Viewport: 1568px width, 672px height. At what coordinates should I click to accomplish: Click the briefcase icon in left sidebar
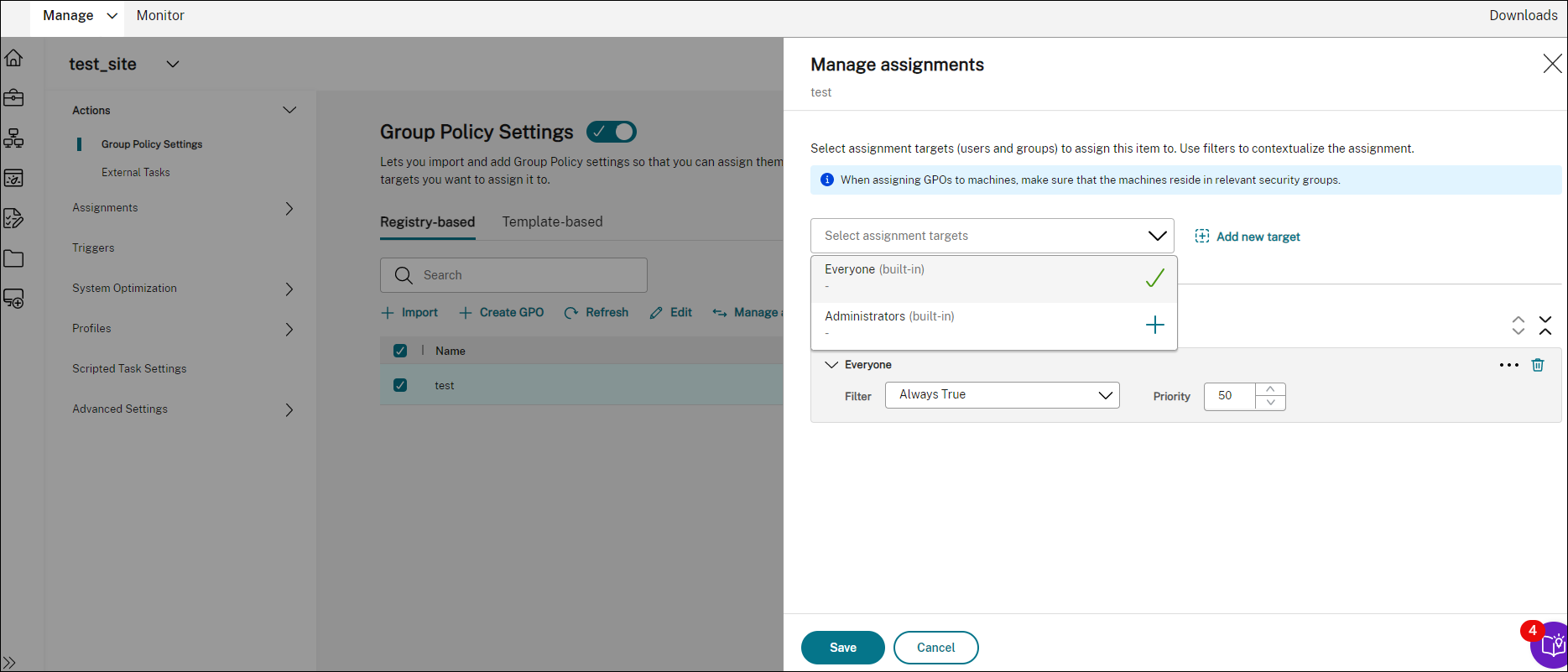13,98
